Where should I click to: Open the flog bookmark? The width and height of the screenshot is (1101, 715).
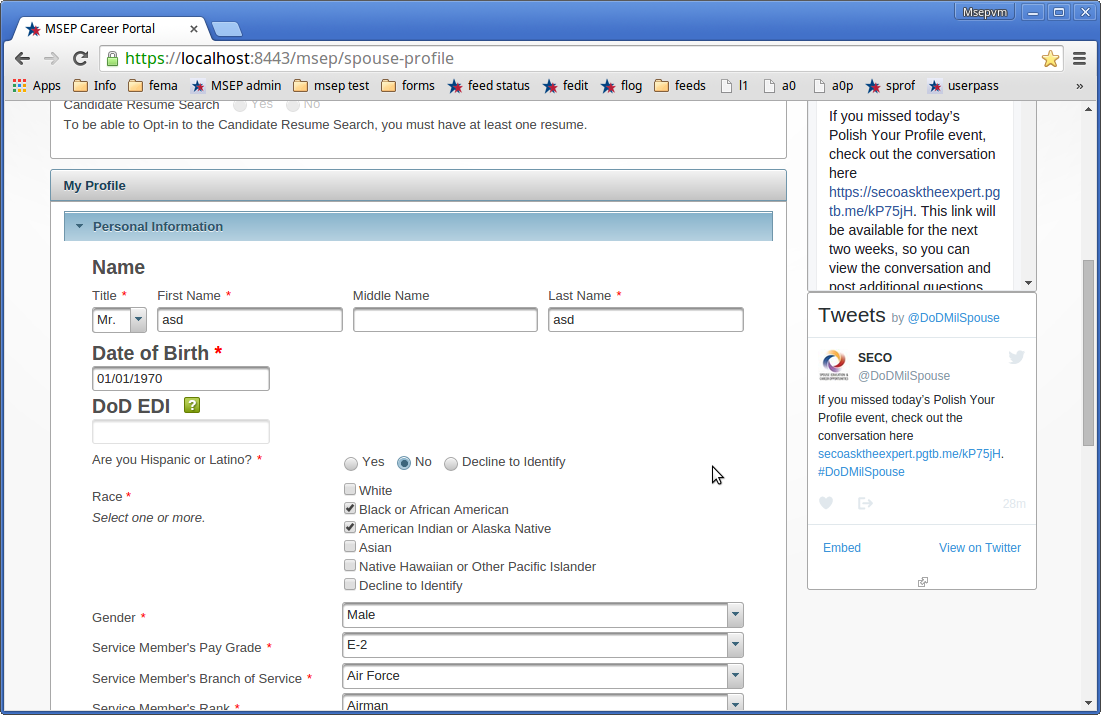point(621,86)
